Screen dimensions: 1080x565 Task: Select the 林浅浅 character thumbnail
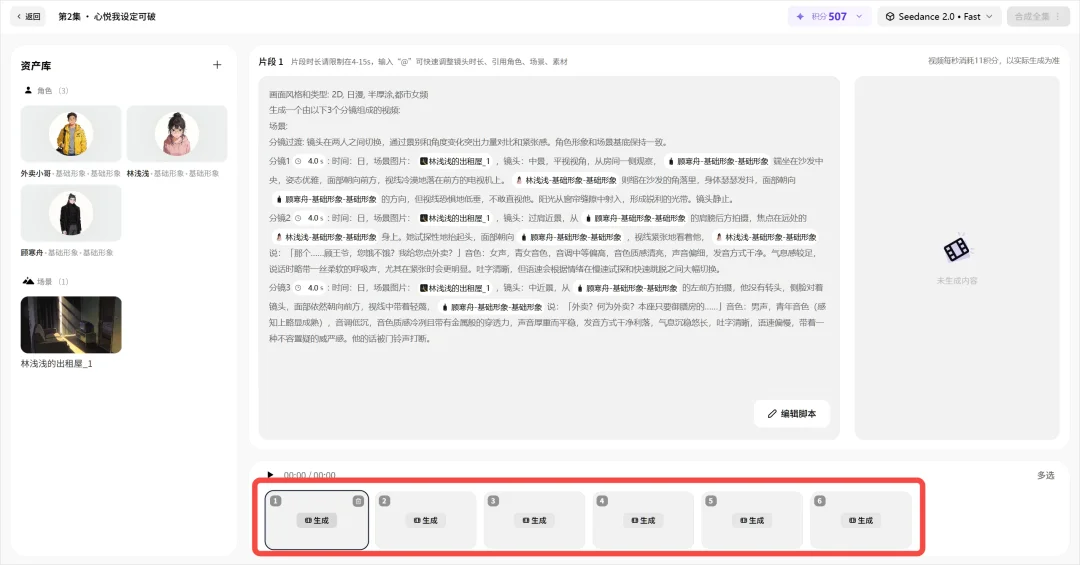[x=177, y=134]
